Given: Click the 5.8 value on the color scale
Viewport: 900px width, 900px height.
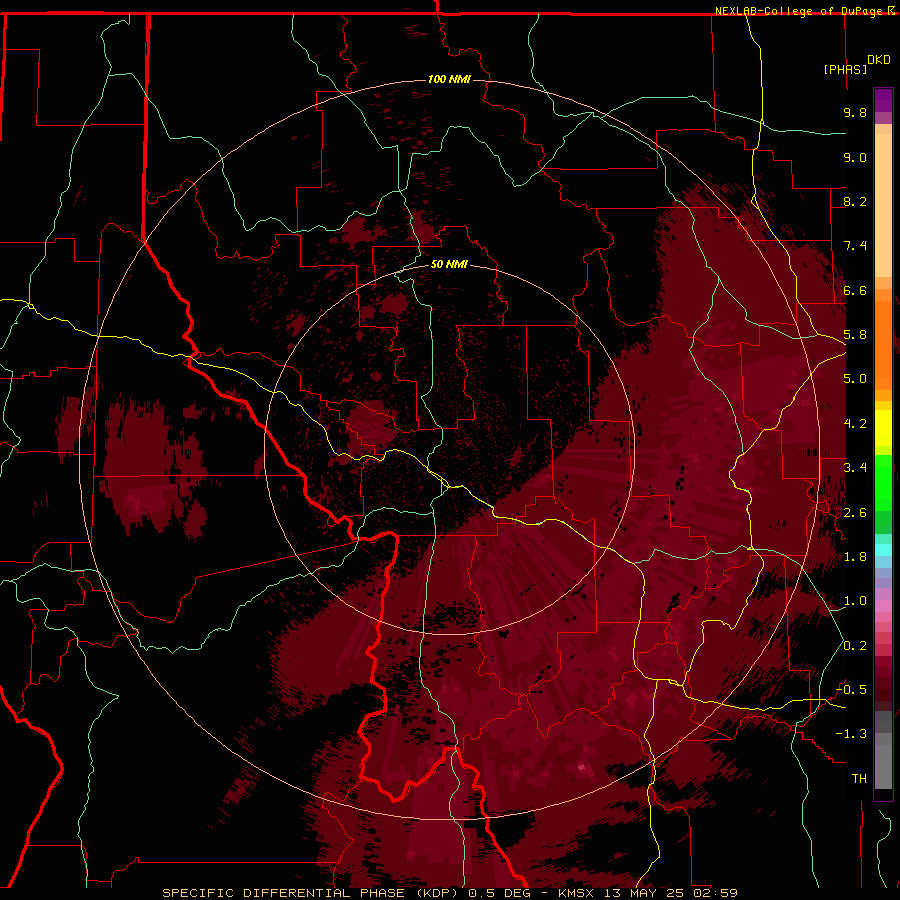Looking at the screenshot, I should point(855,335).
